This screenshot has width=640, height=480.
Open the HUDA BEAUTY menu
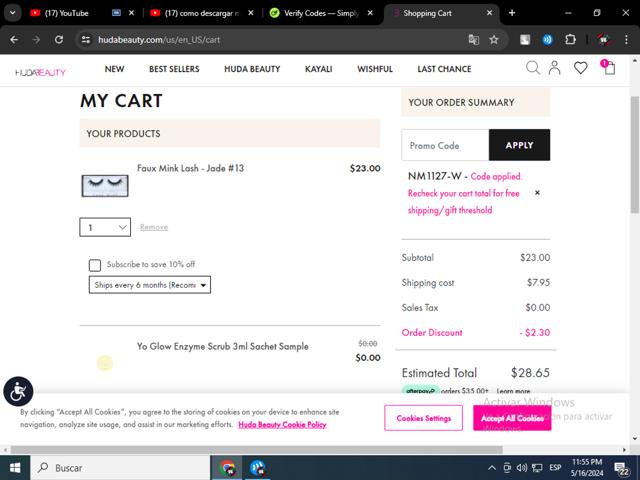click(252, 69)
